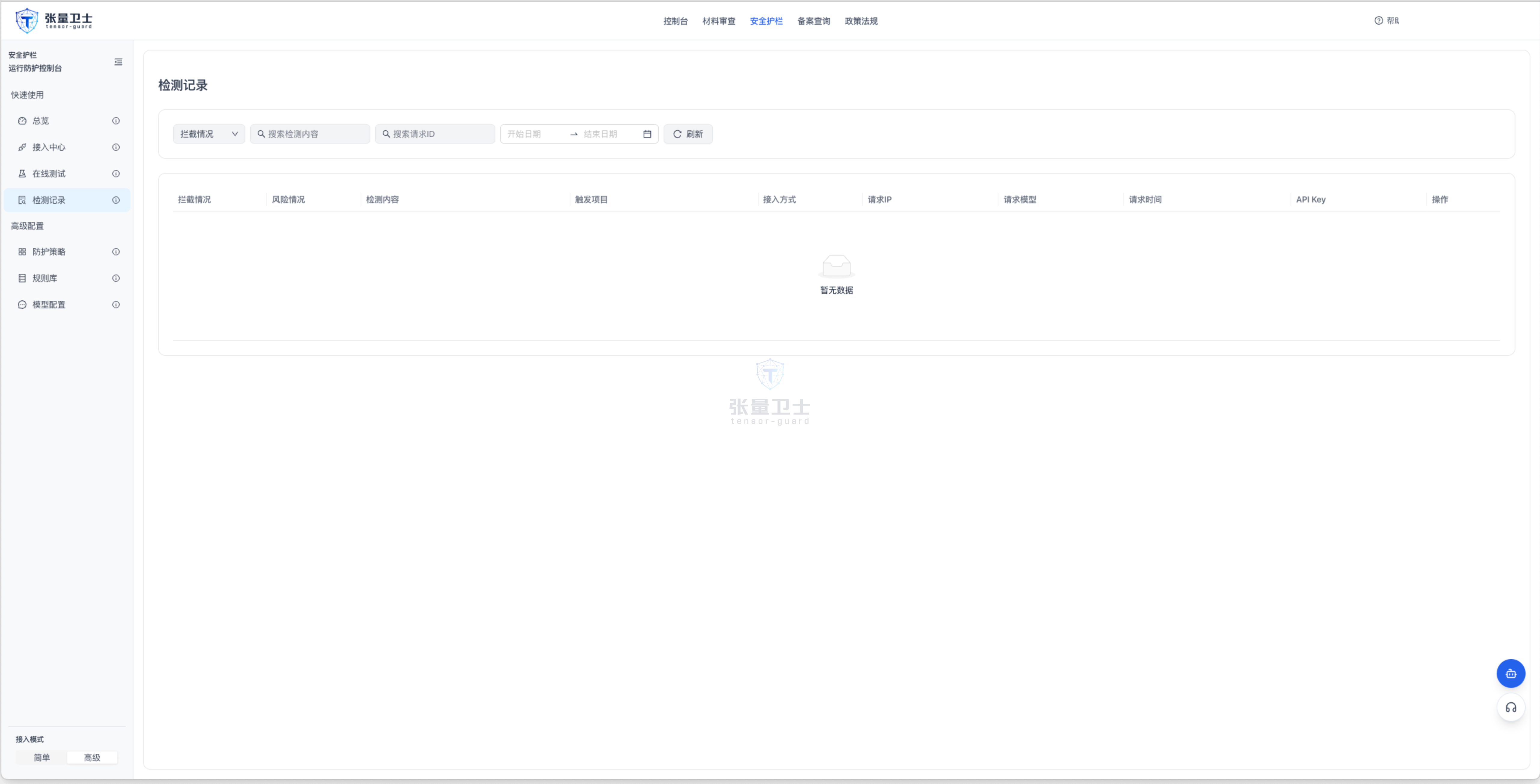This screenshot has width=1540, height=784.
Task: Go to 规则库 in sidebar
Action: (x=67, y=278)
